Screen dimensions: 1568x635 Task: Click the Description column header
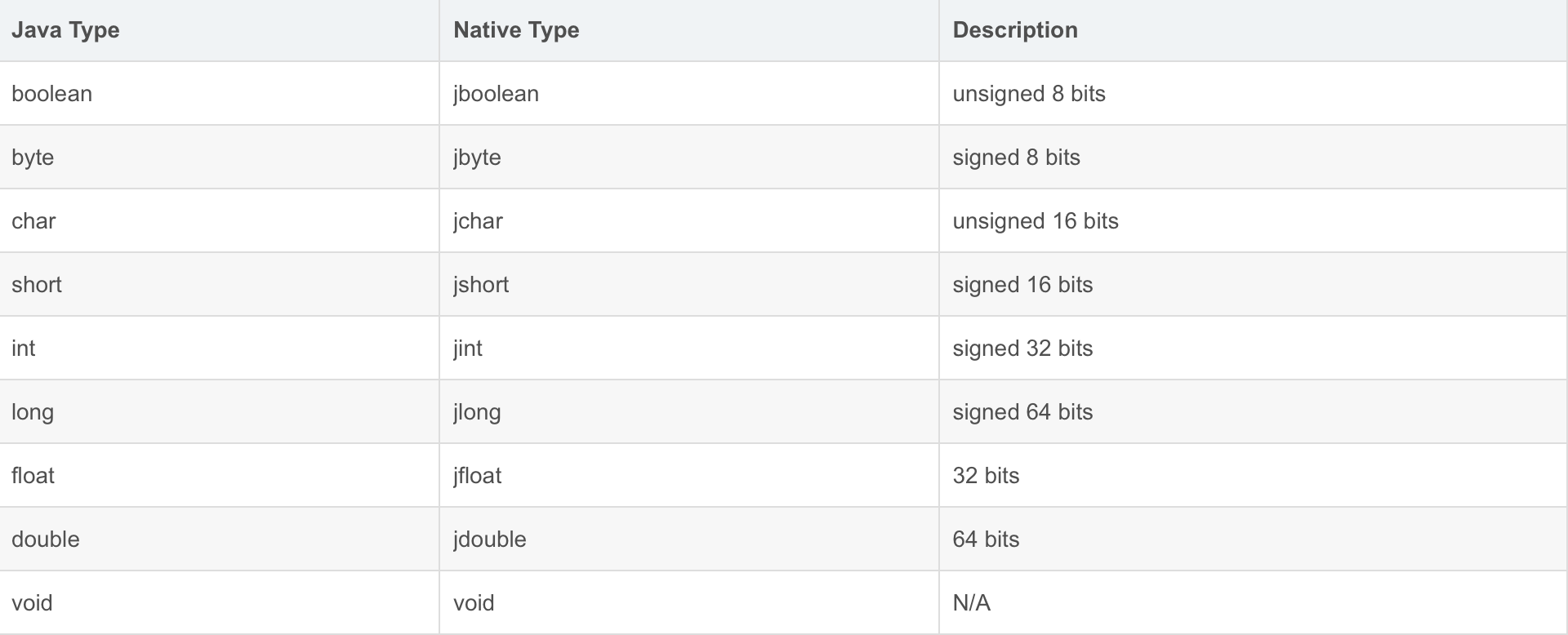coord(1015,30)
